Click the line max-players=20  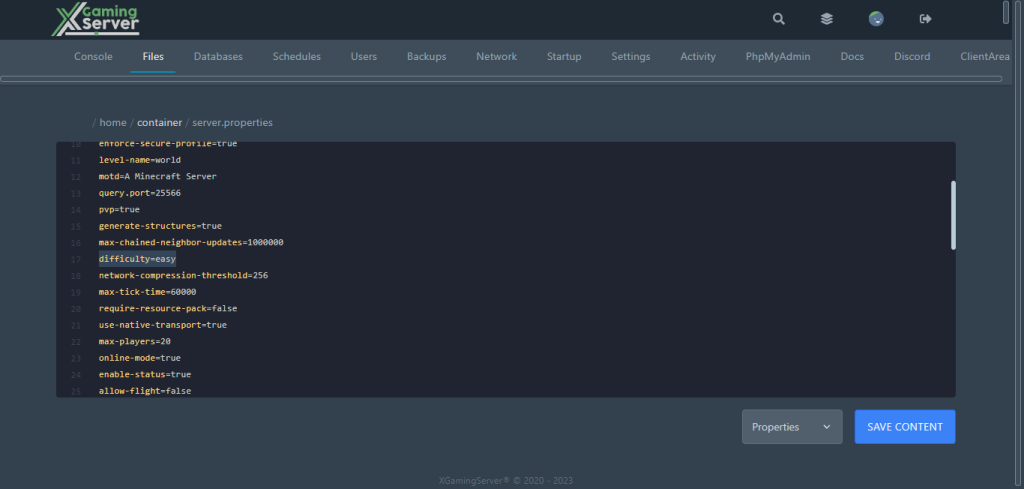(135, 341)
